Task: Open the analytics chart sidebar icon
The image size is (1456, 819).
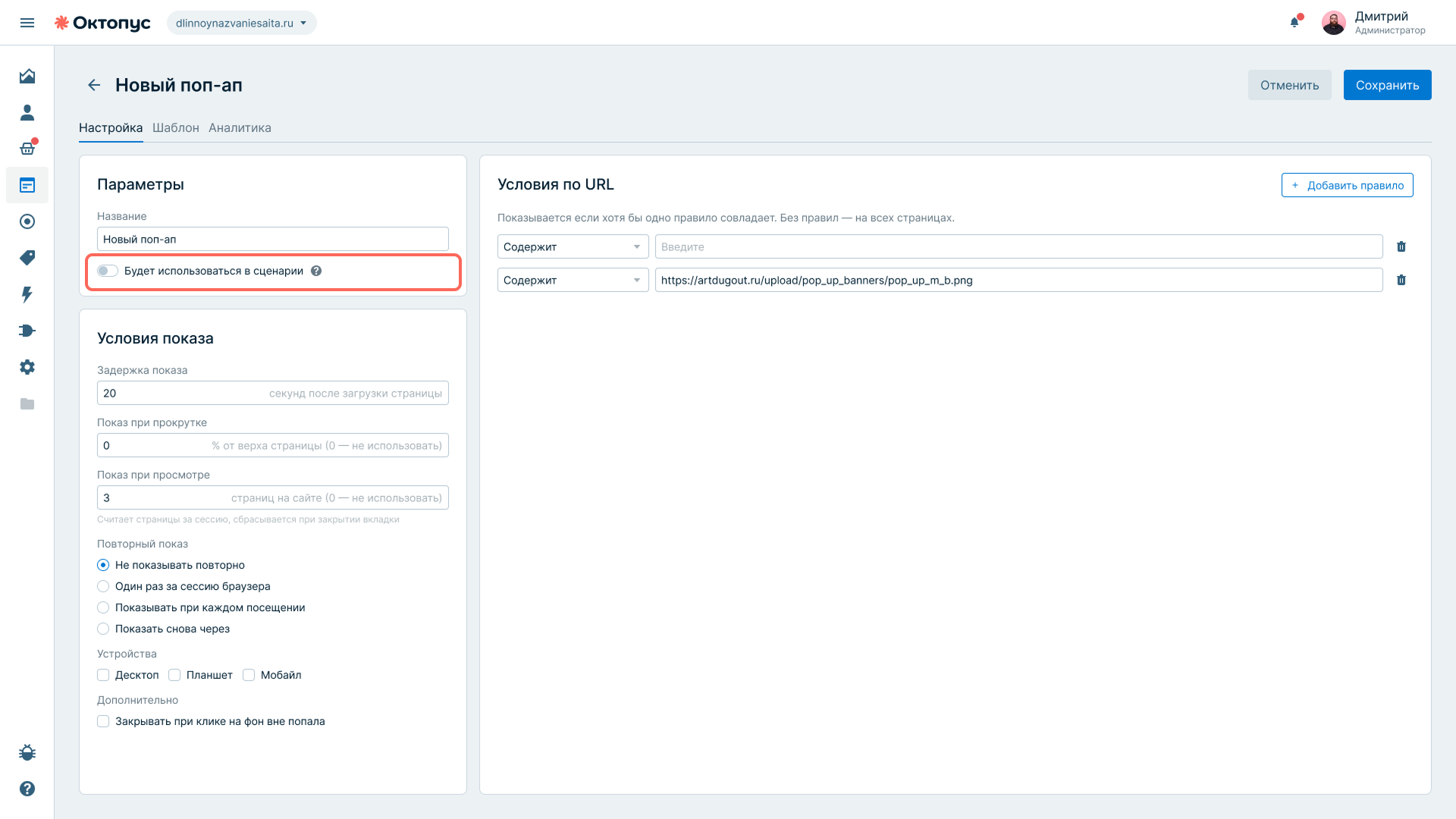Action: (x=27, y=76)
